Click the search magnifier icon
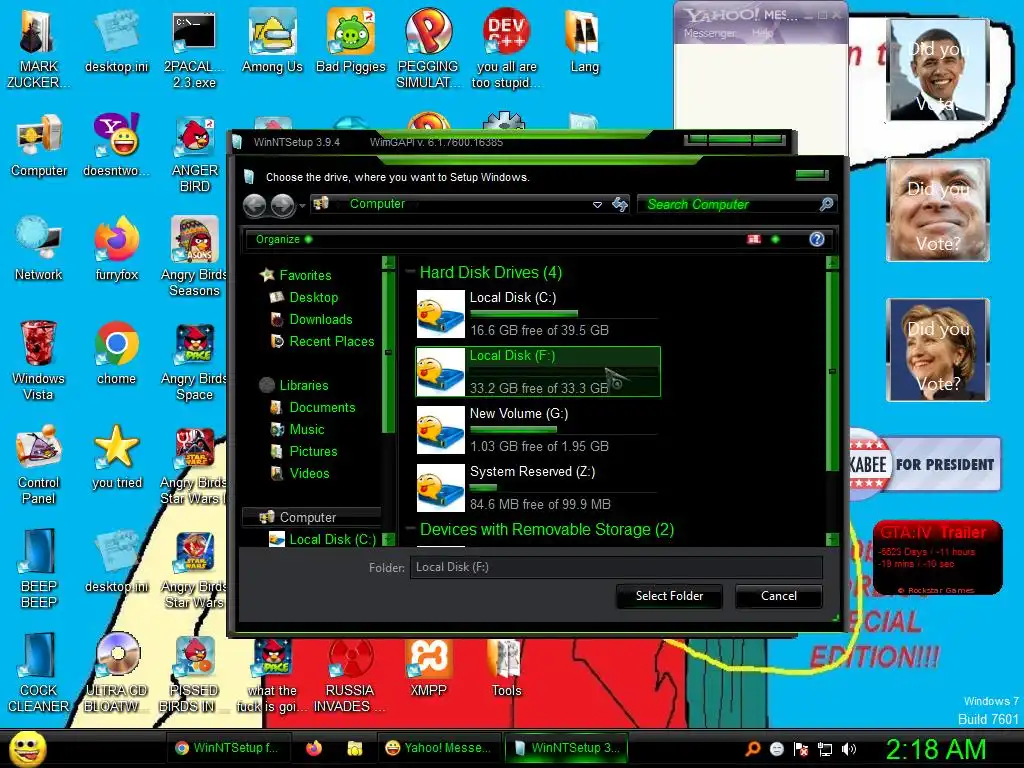This screenshot has width=1024, height=768. [x=826, y=204]
